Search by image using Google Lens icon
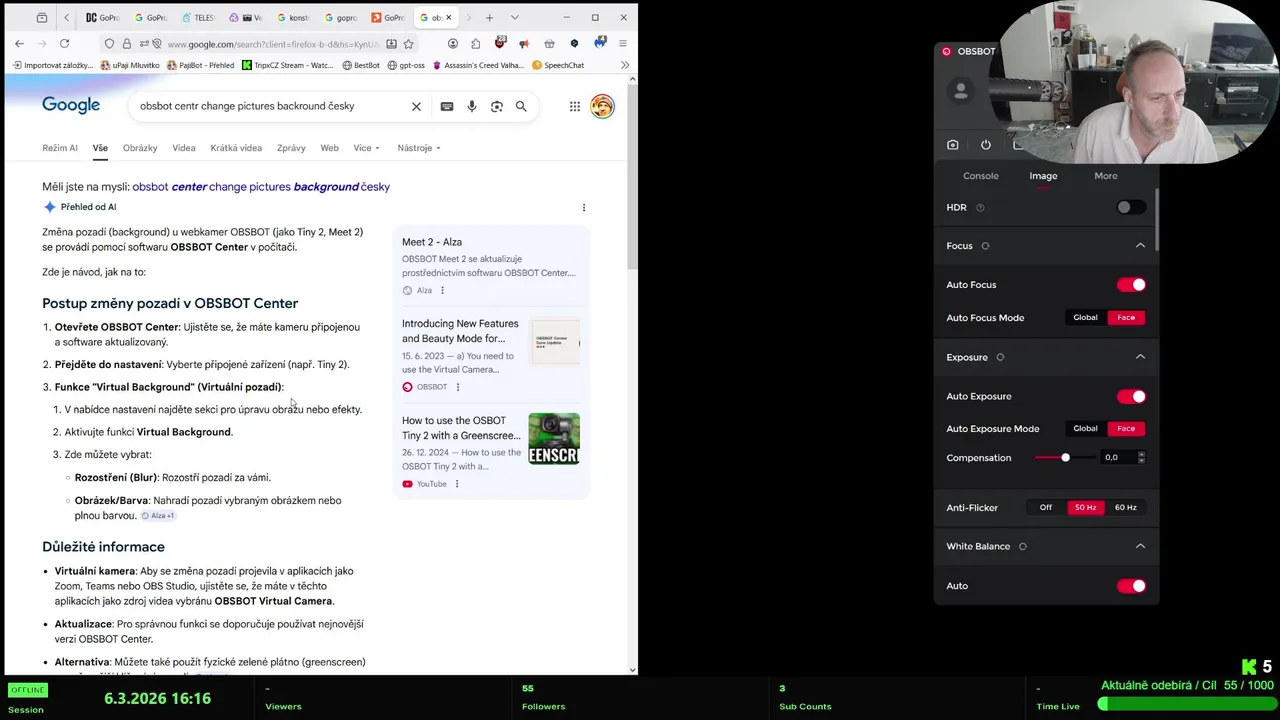Viewport: 1280px width, 720px height. point(497,106)
